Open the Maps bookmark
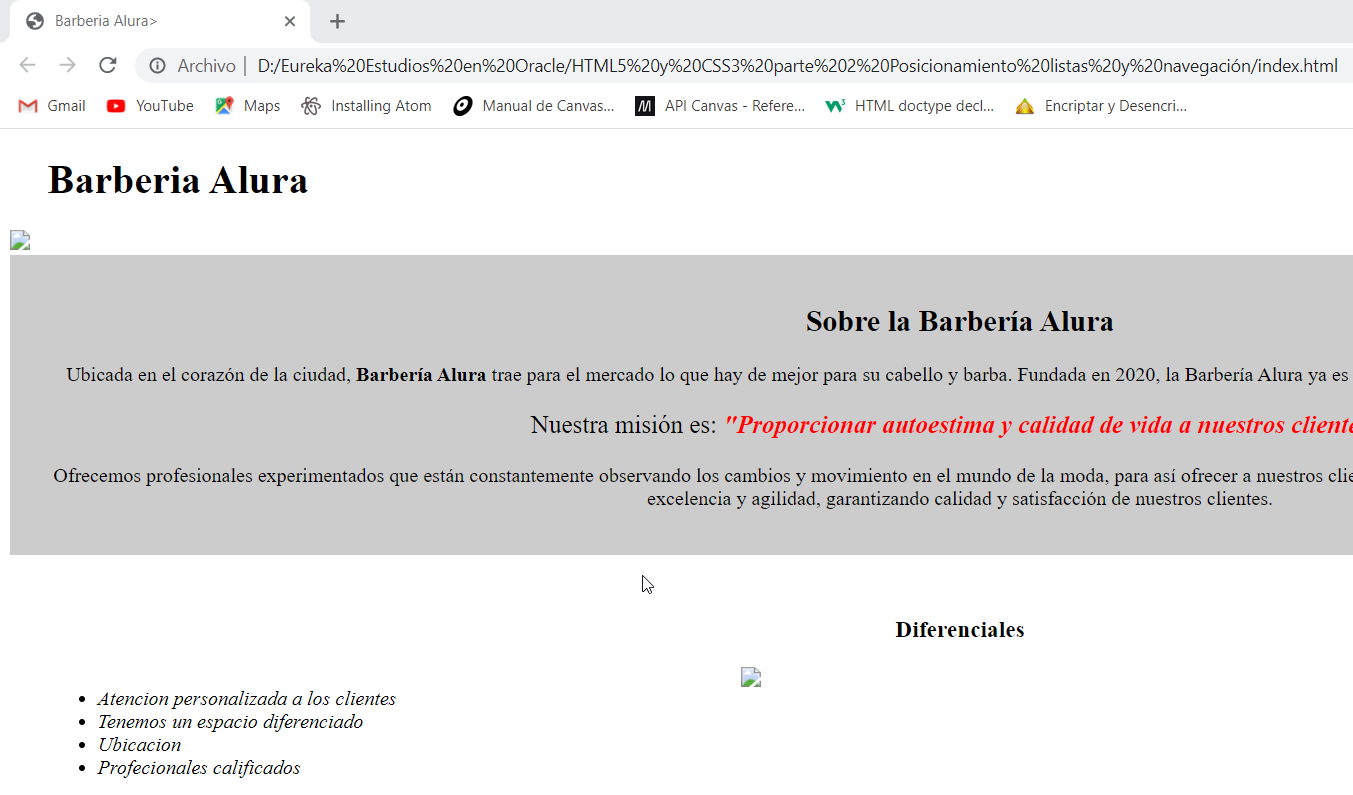The image size is (1353, 795). 248,106
